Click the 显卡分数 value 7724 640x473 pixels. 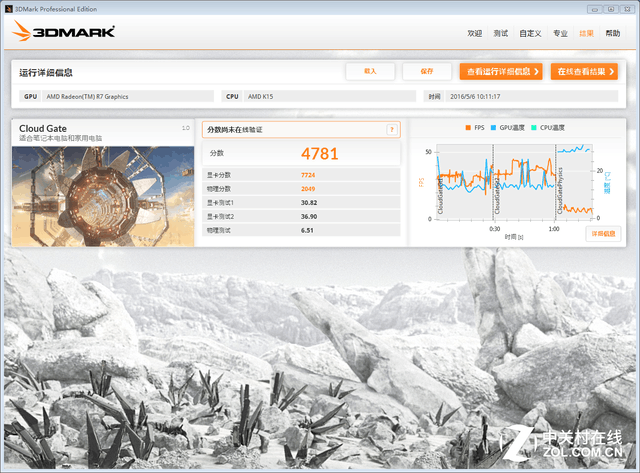[x=308, y=175]
